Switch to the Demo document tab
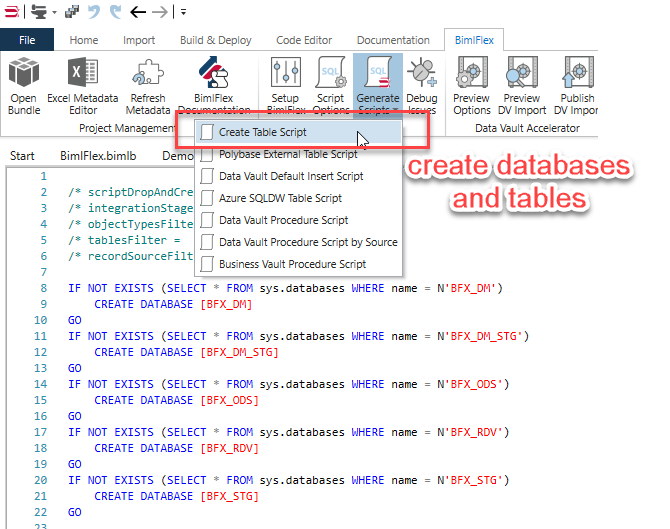 178,156
